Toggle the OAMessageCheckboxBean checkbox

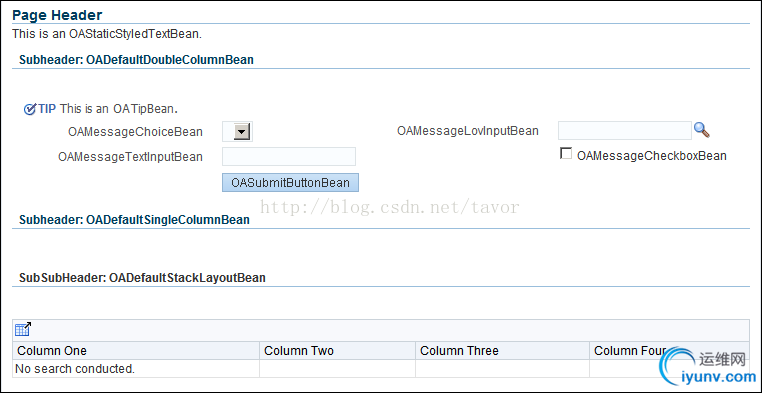point(566,154)
